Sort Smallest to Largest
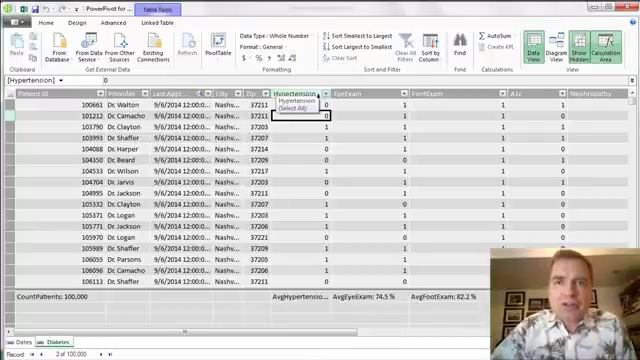 point(358,36)
